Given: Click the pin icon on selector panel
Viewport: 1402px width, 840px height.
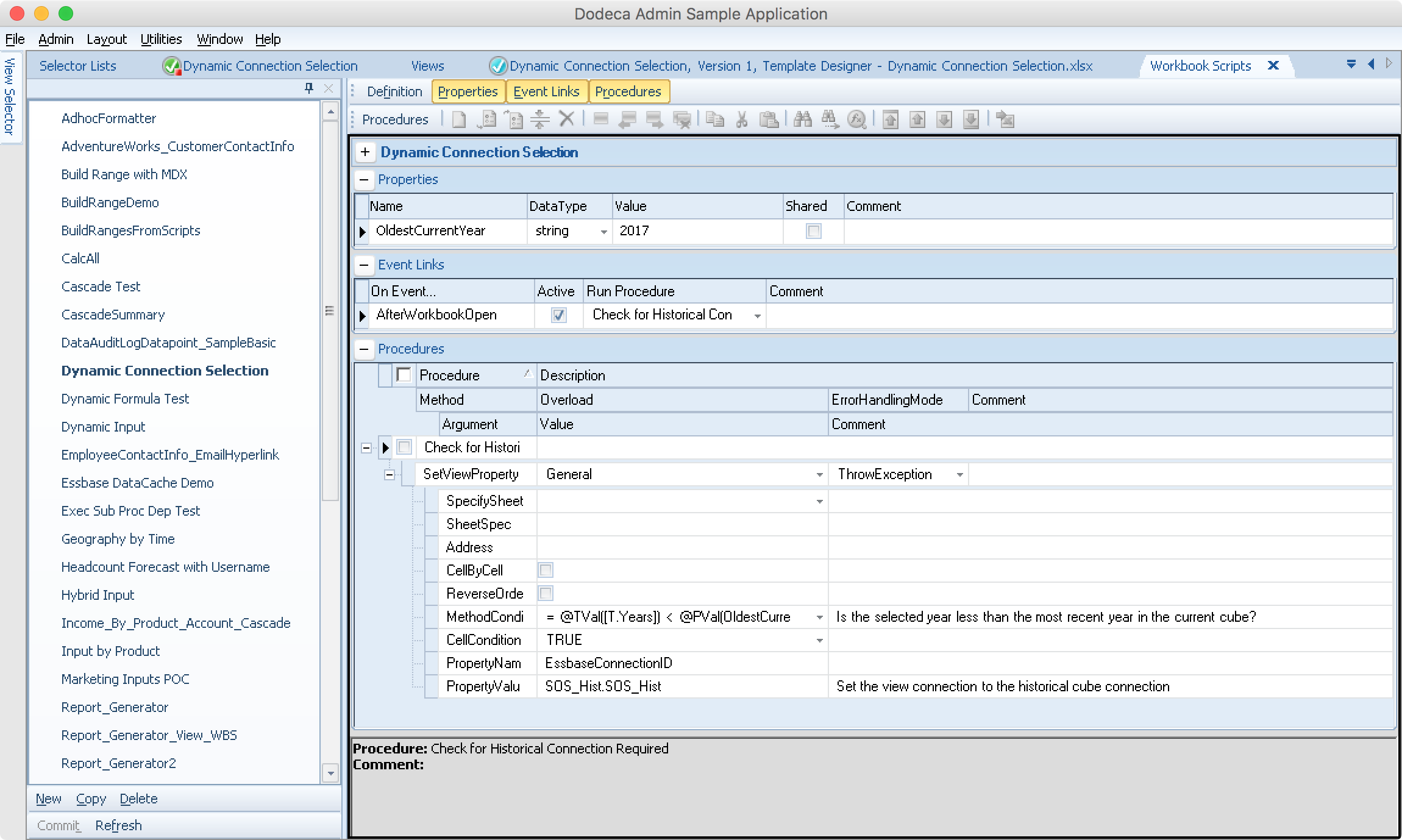Looking at the screenshot, I should pos(309,88).
